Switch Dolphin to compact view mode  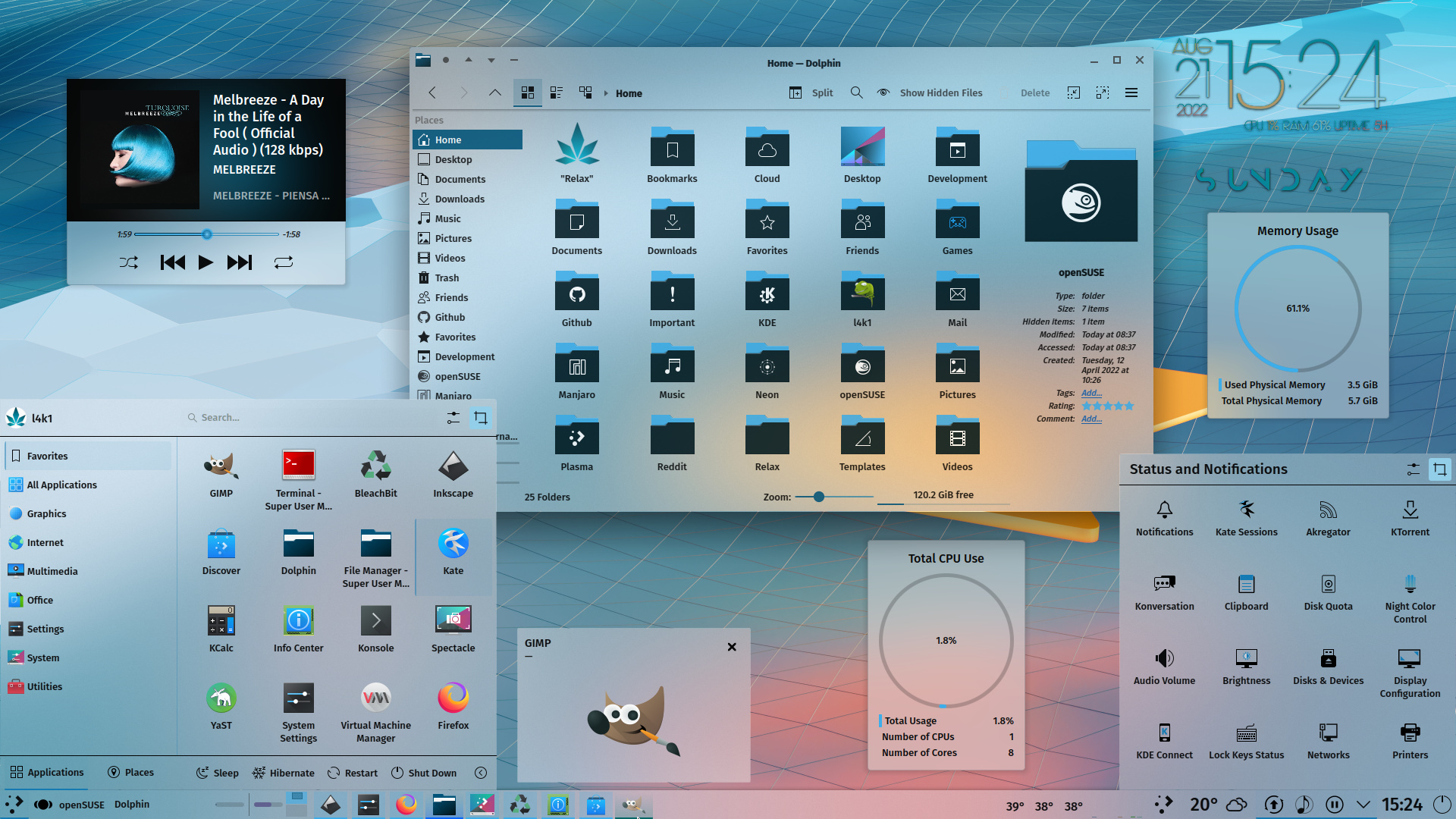(x=557, y=93)
